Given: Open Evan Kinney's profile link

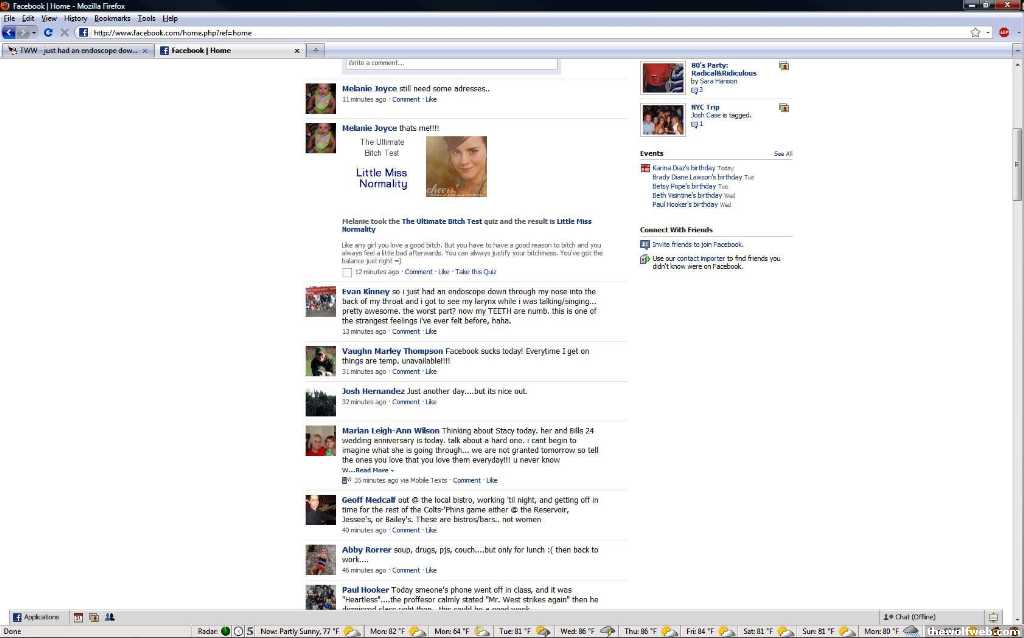Looking at the screenshot, I should tap(366, 292).
